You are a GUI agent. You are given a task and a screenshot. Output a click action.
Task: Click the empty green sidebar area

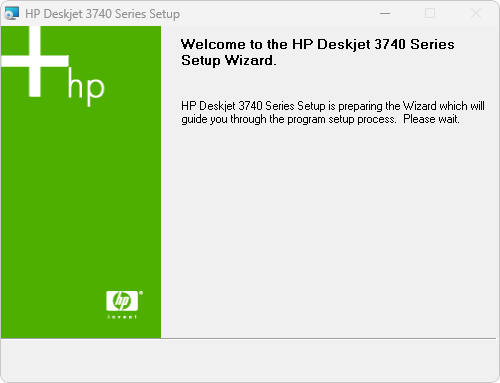(81, 200)
